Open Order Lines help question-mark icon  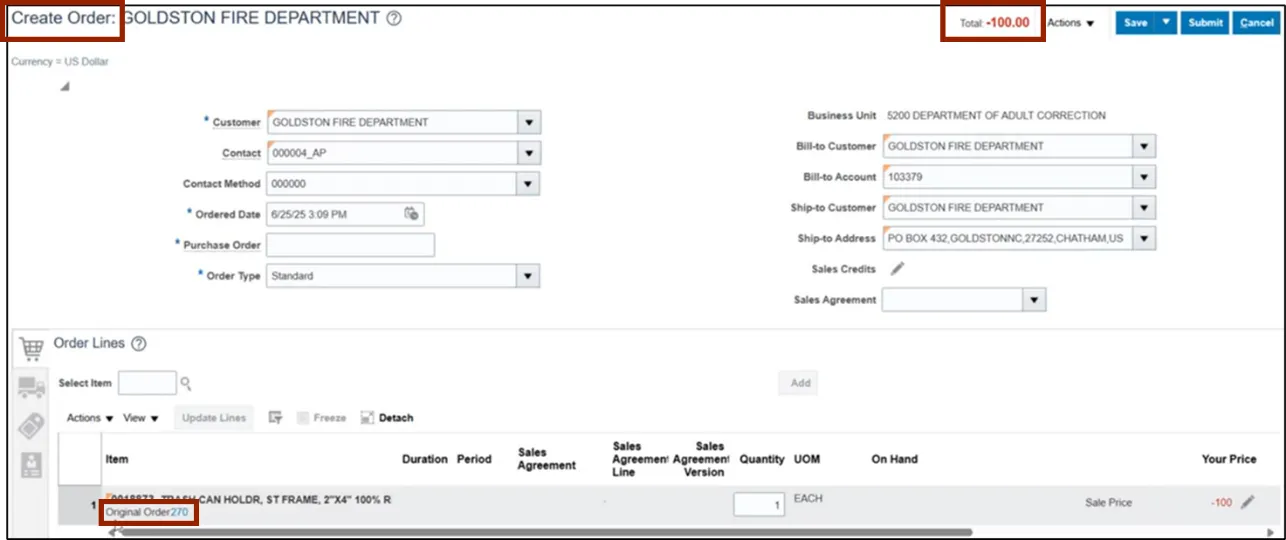[139, 344]
